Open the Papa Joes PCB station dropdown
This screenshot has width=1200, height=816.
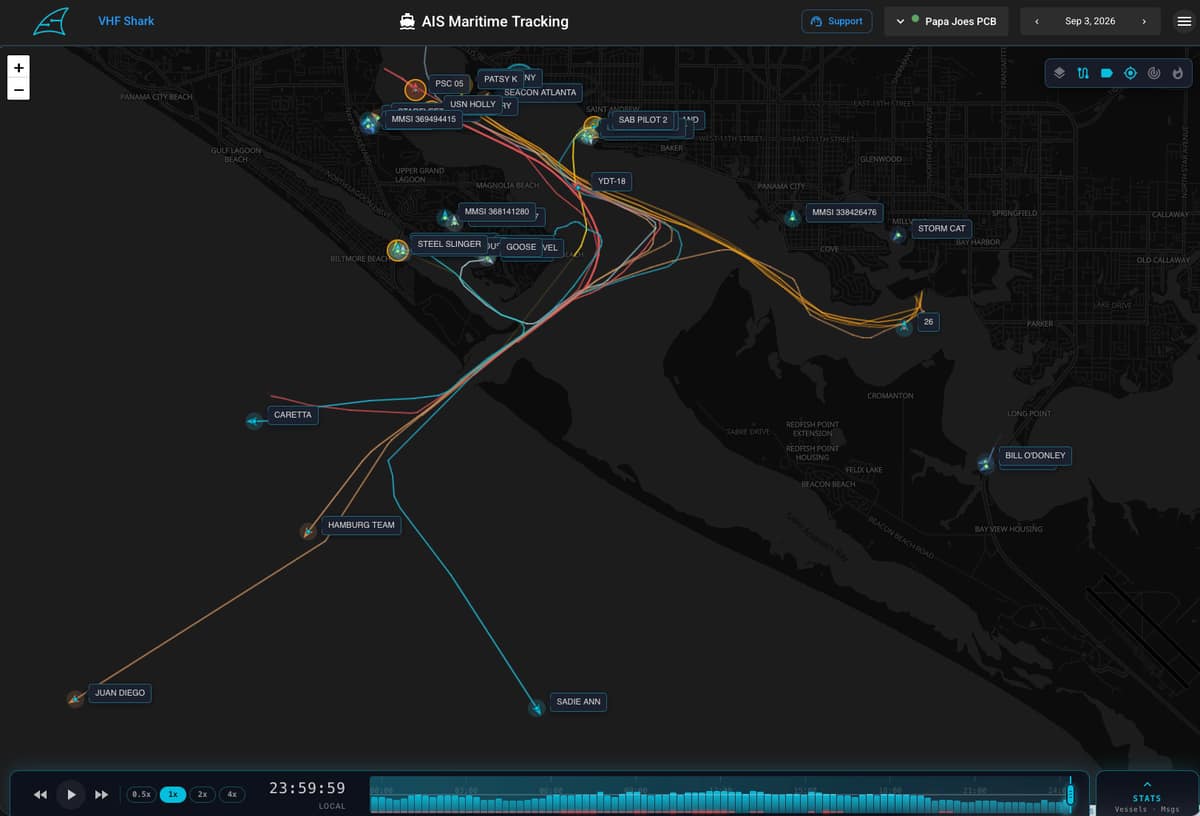click(x=947, y=21)
